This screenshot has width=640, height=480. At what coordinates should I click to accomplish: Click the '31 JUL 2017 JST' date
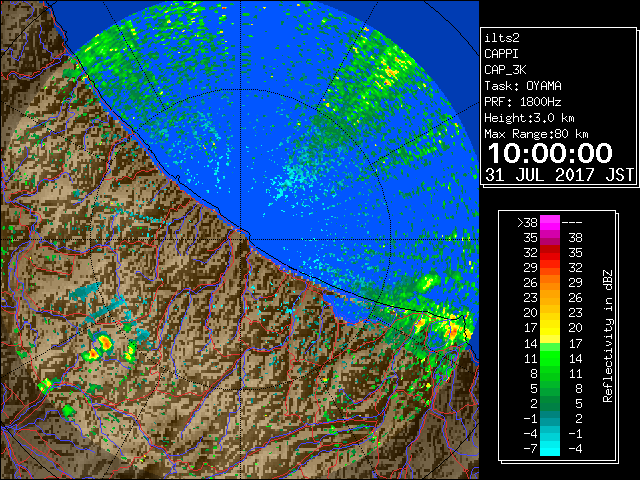click(x=560, y=175)
